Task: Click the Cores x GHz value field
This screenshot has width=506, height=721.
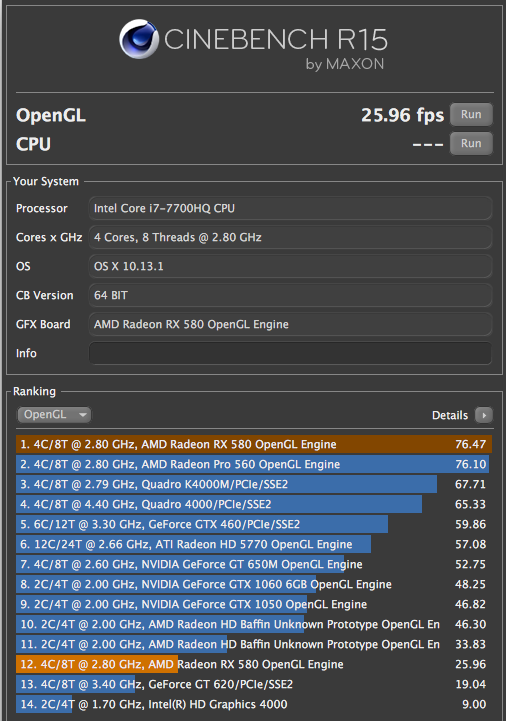Action: coord(290,237)
